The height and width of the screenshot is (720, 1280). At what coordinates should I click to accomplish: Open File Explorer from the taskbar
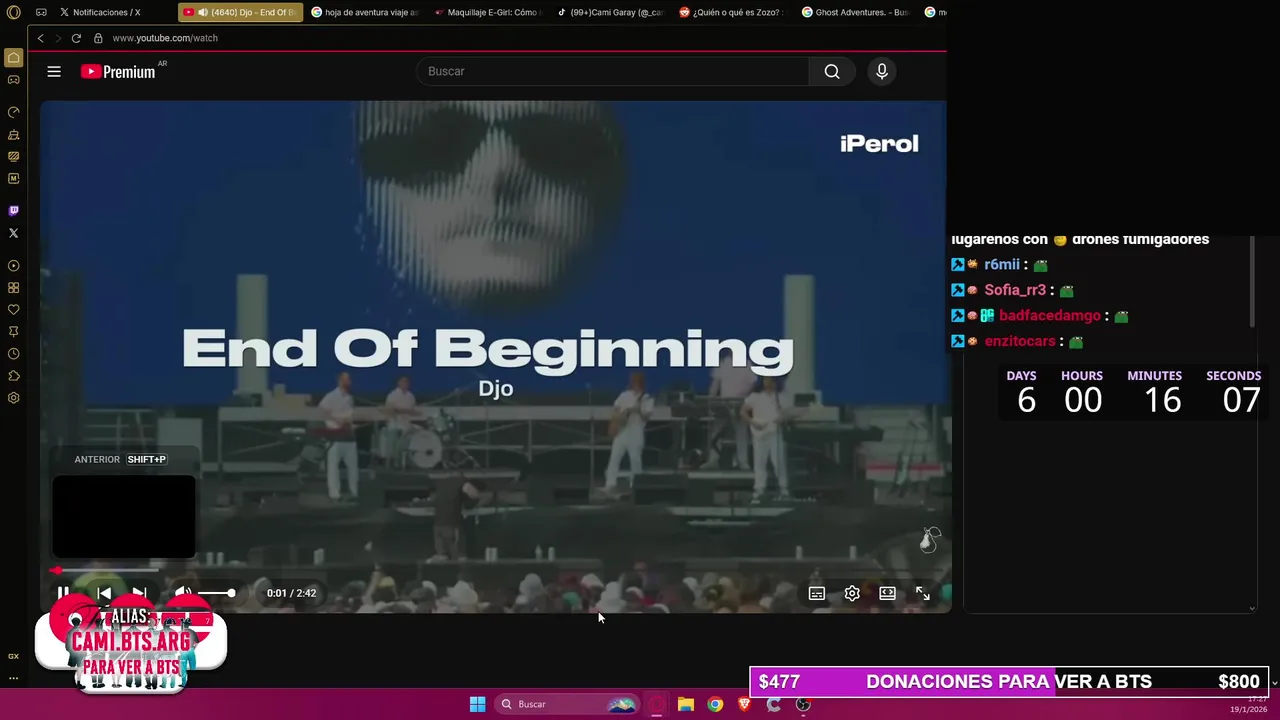coord(686,704)
